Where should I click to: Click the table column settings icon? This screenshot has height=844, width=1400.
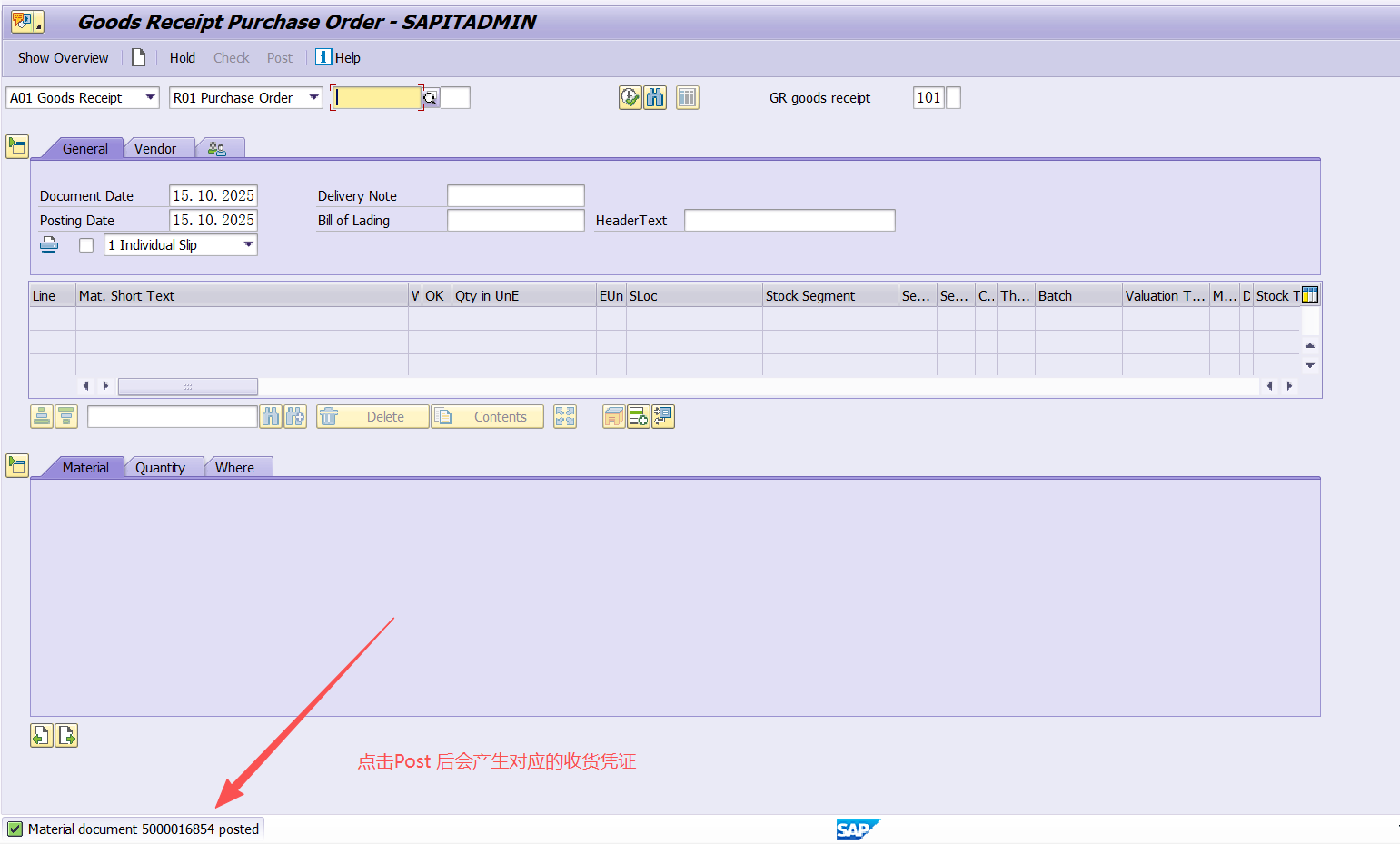click(1310, 294)
